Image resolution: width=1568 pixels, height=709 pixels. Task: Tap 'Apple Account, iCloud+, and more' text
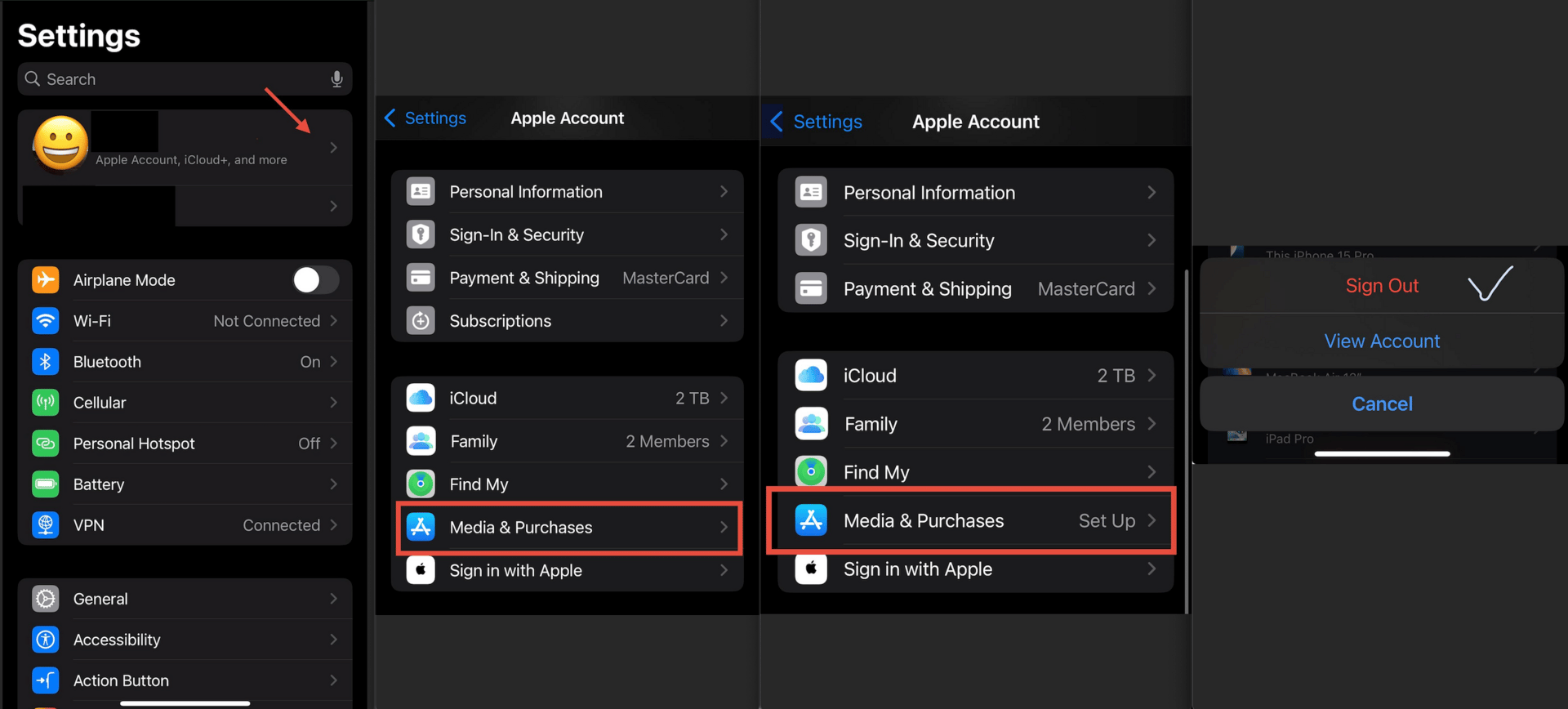[191, 160]
